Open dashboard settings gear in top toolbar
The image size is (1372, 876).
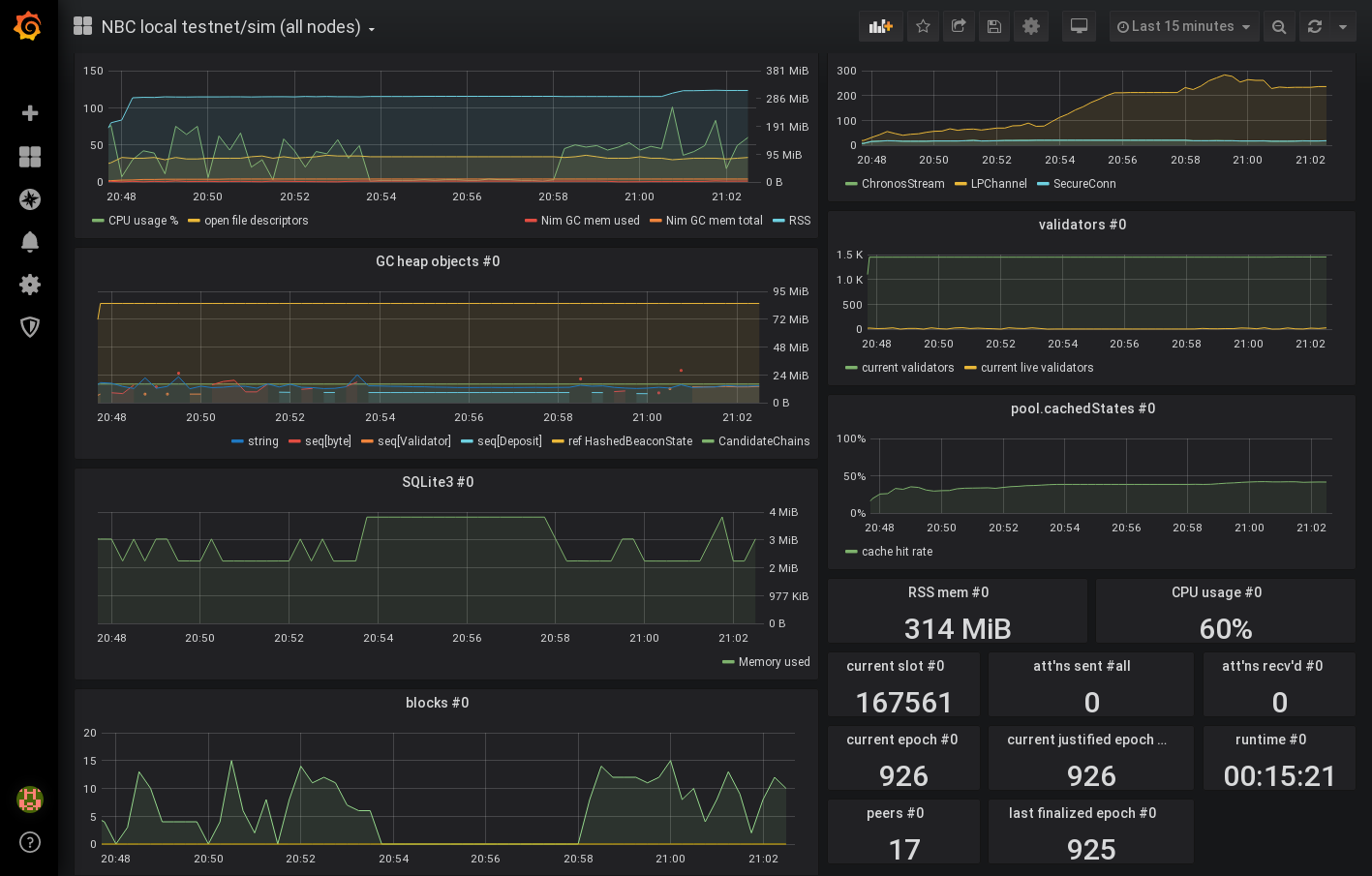coord(1031,26)
